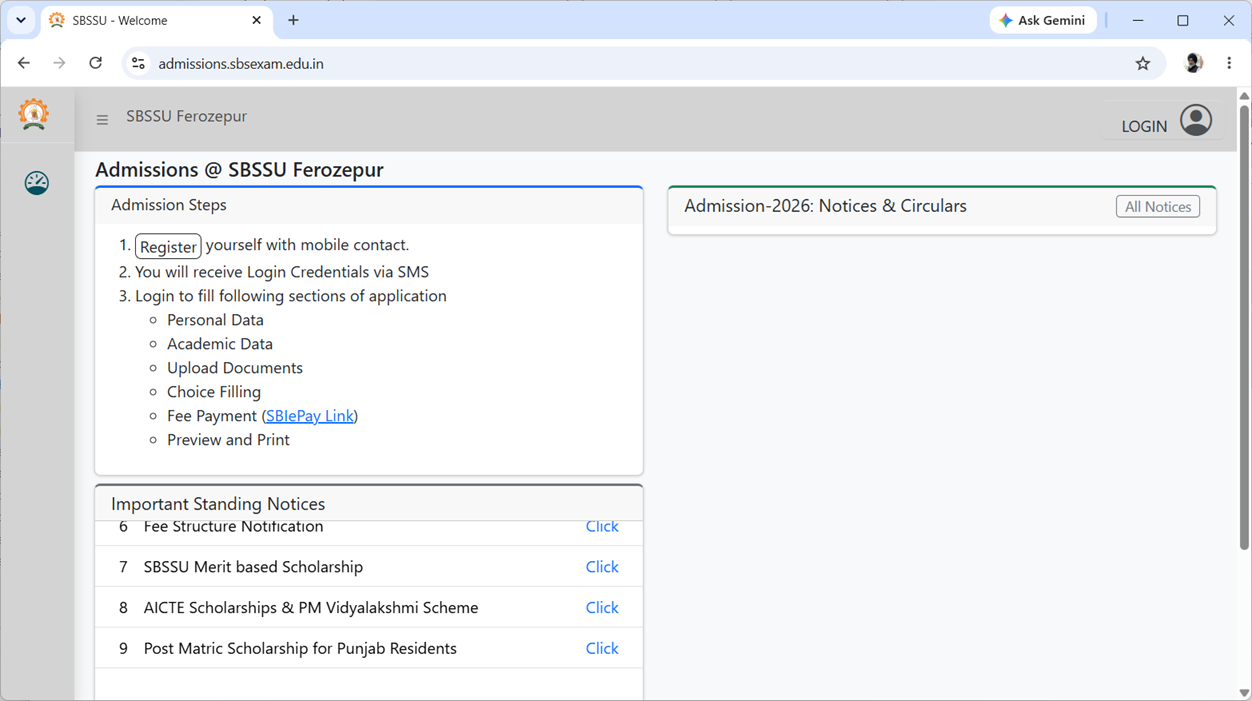This screenshot has width=1252, height=701.
Task: Click "Academic Data" list item
Action: click(x=220, y=344)
